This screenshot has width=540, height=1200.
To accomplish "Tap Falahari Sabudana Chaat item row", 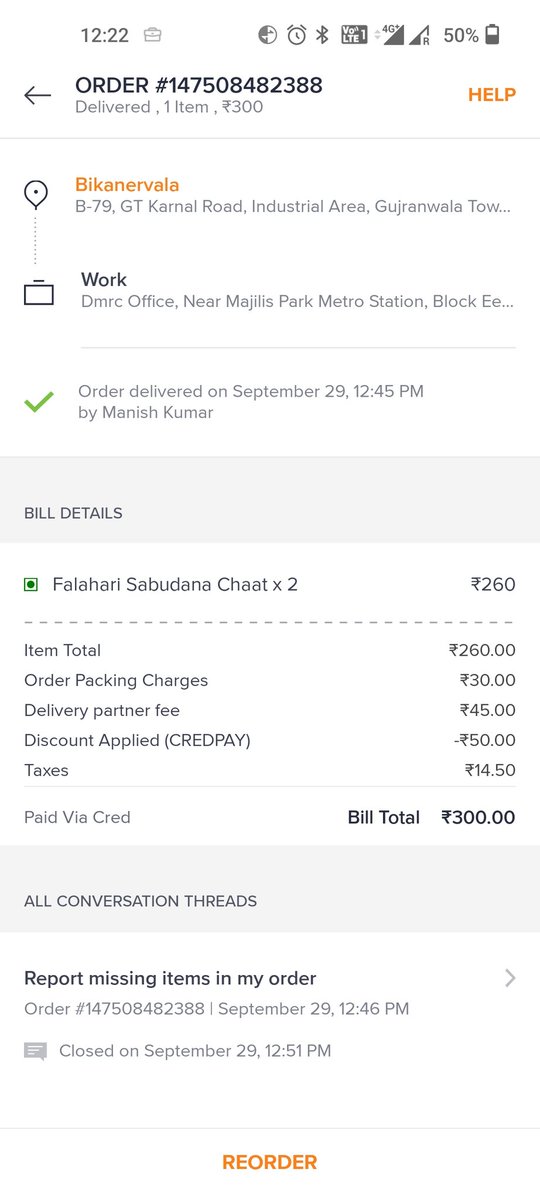I will tap(270, 584).
